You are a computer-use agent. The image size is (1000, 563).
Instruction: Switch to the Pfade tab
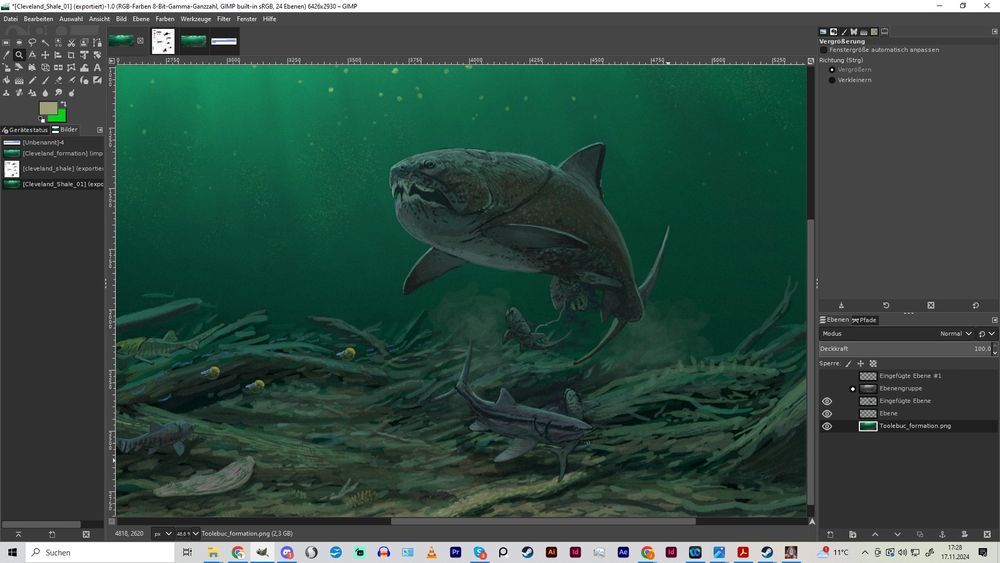tap(864, 320)
